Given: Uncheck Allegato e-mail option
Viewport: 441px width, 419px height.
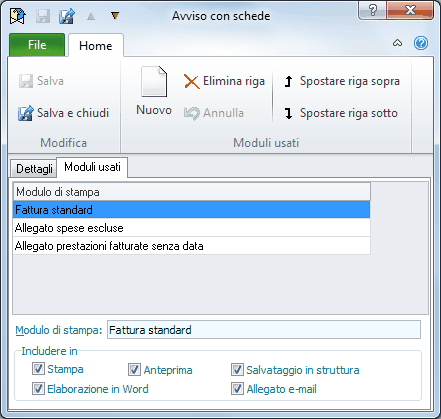Looking at the screenshot, I should click(x=237, y=388).
